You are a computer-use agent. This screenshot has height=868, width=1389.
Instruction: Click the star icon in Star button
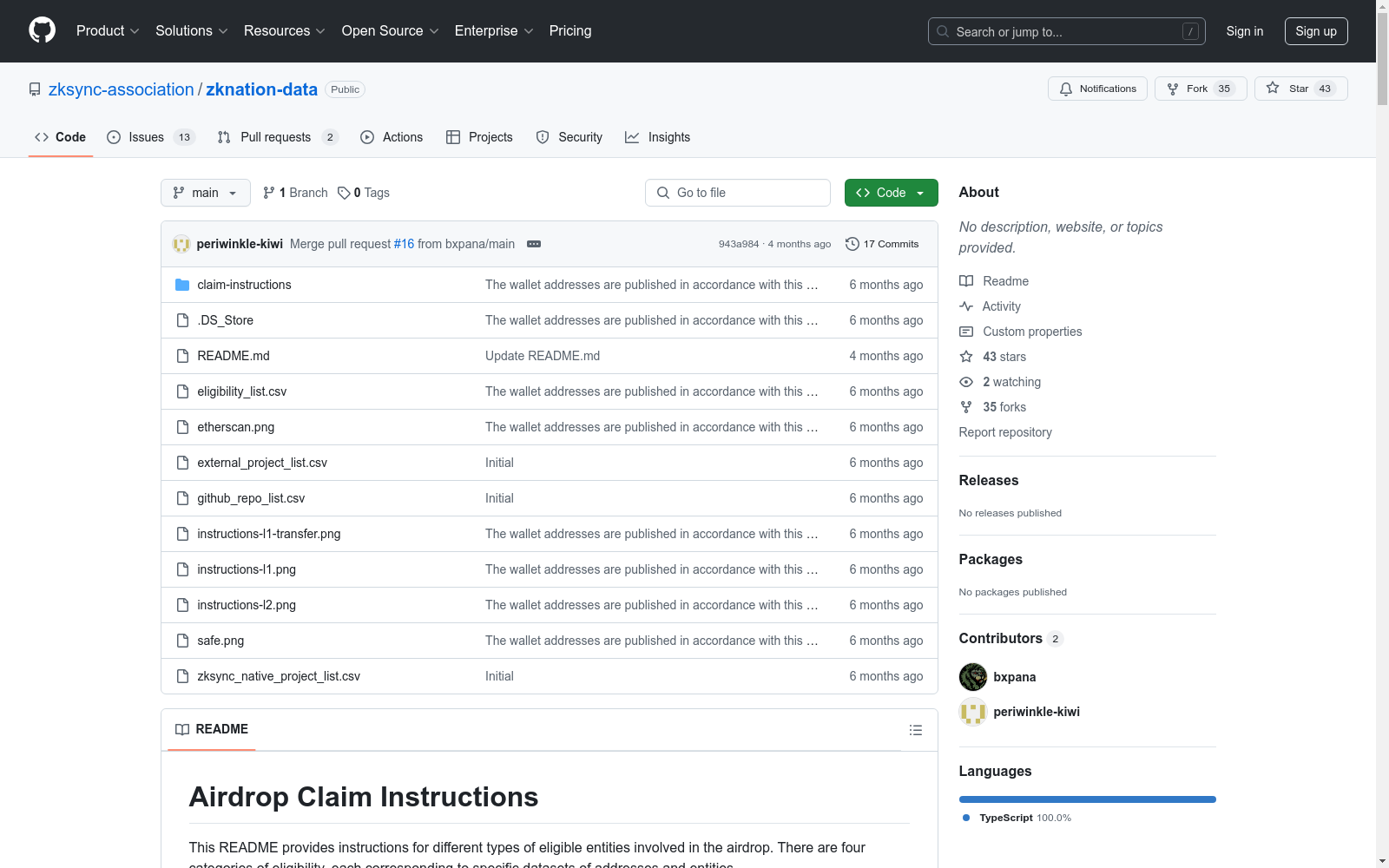point(1273,88)
